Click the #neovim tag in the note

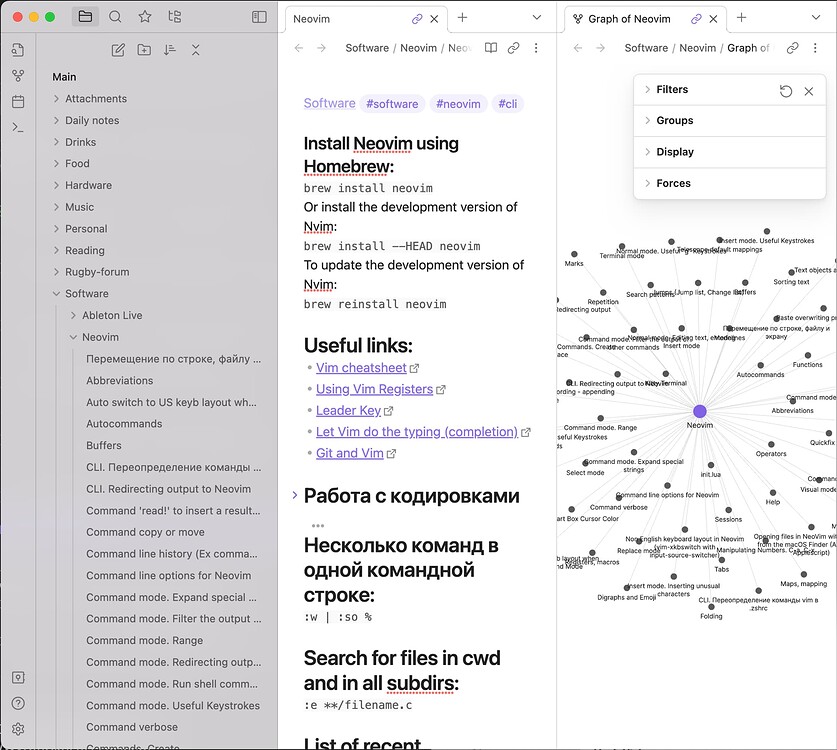[x=458, y=103]
